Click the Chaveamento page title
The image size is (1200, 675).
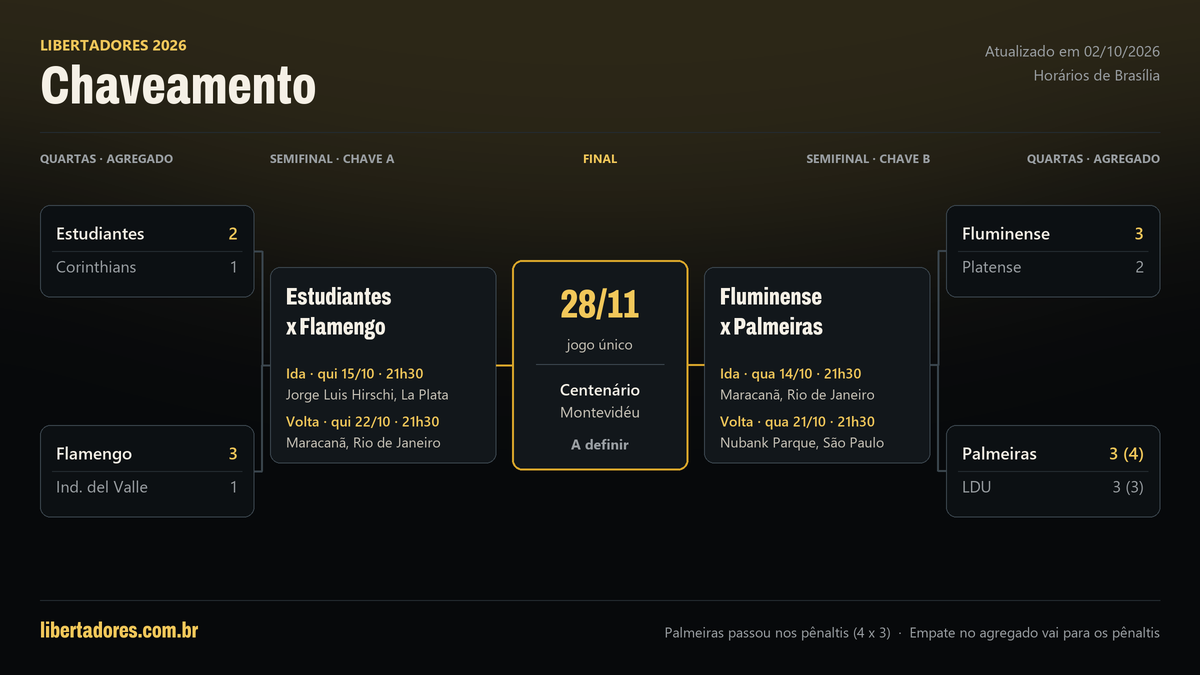(178, 85)
